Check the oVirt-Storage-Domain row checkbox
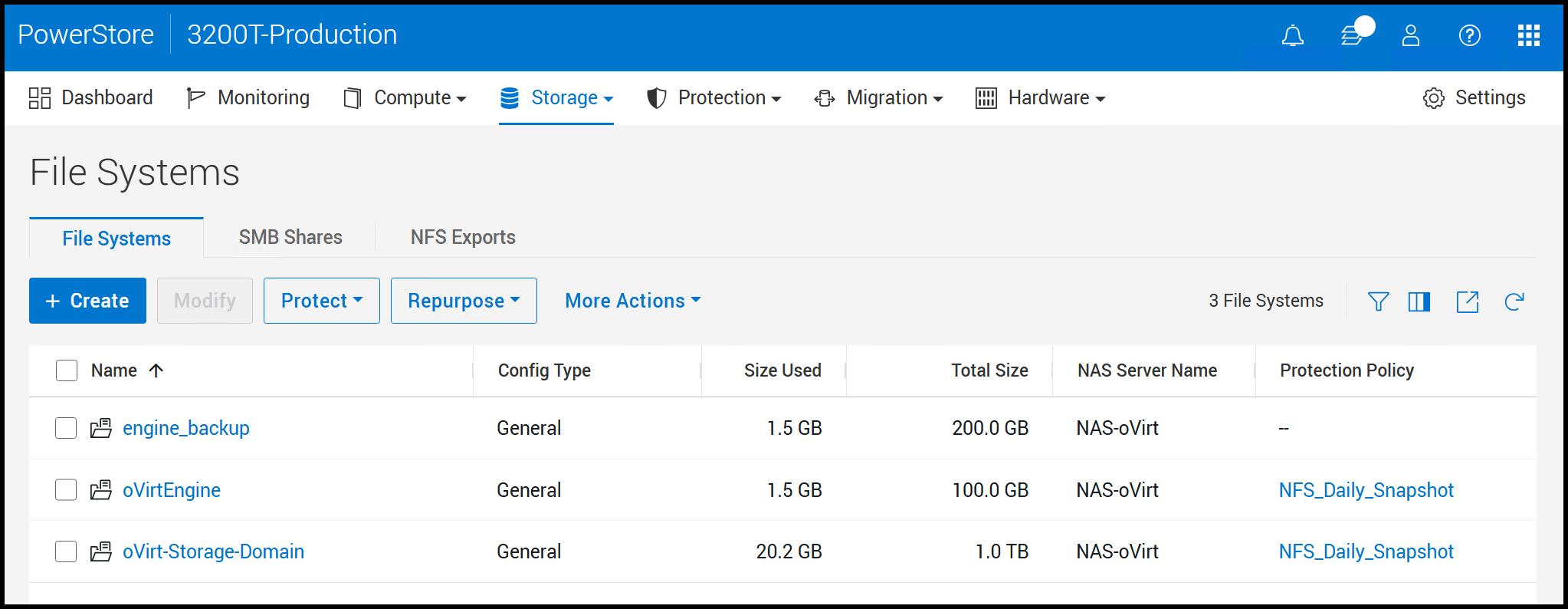 click(66, 551)
